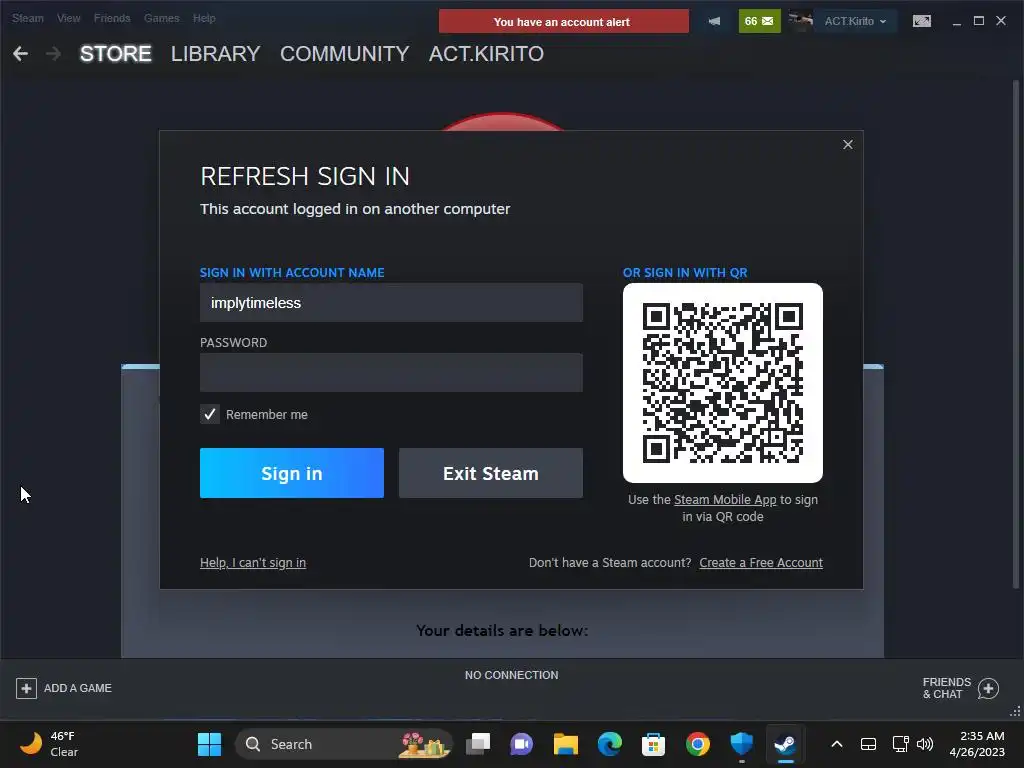Screen dimensions: 1024x768
Task: Open the Friends menu
Action: point(112,18)
